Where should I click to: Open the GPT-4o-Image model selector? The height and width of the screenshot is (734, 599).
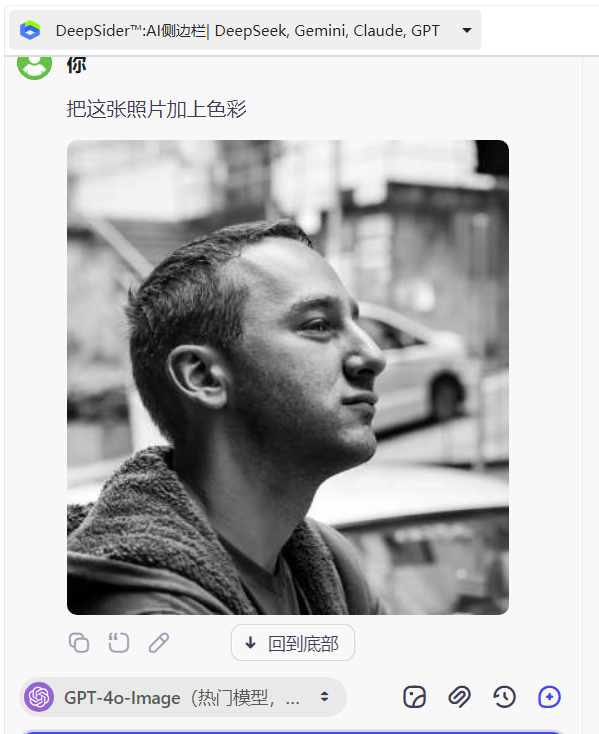(x=183, y=697)
